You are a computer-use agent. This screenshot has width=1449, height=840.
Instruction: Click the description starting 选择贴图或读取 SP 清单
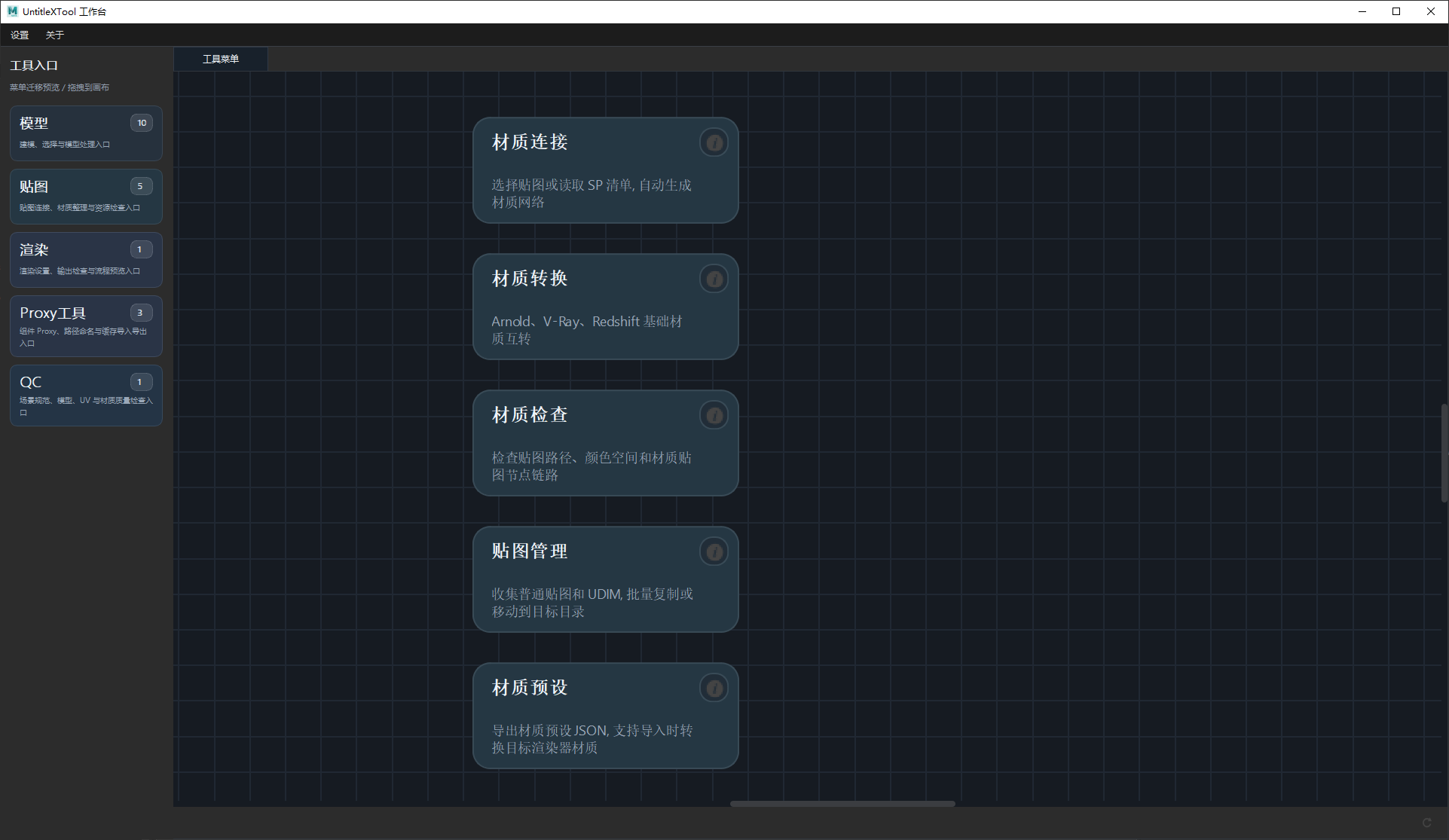[x=592, y=194]
